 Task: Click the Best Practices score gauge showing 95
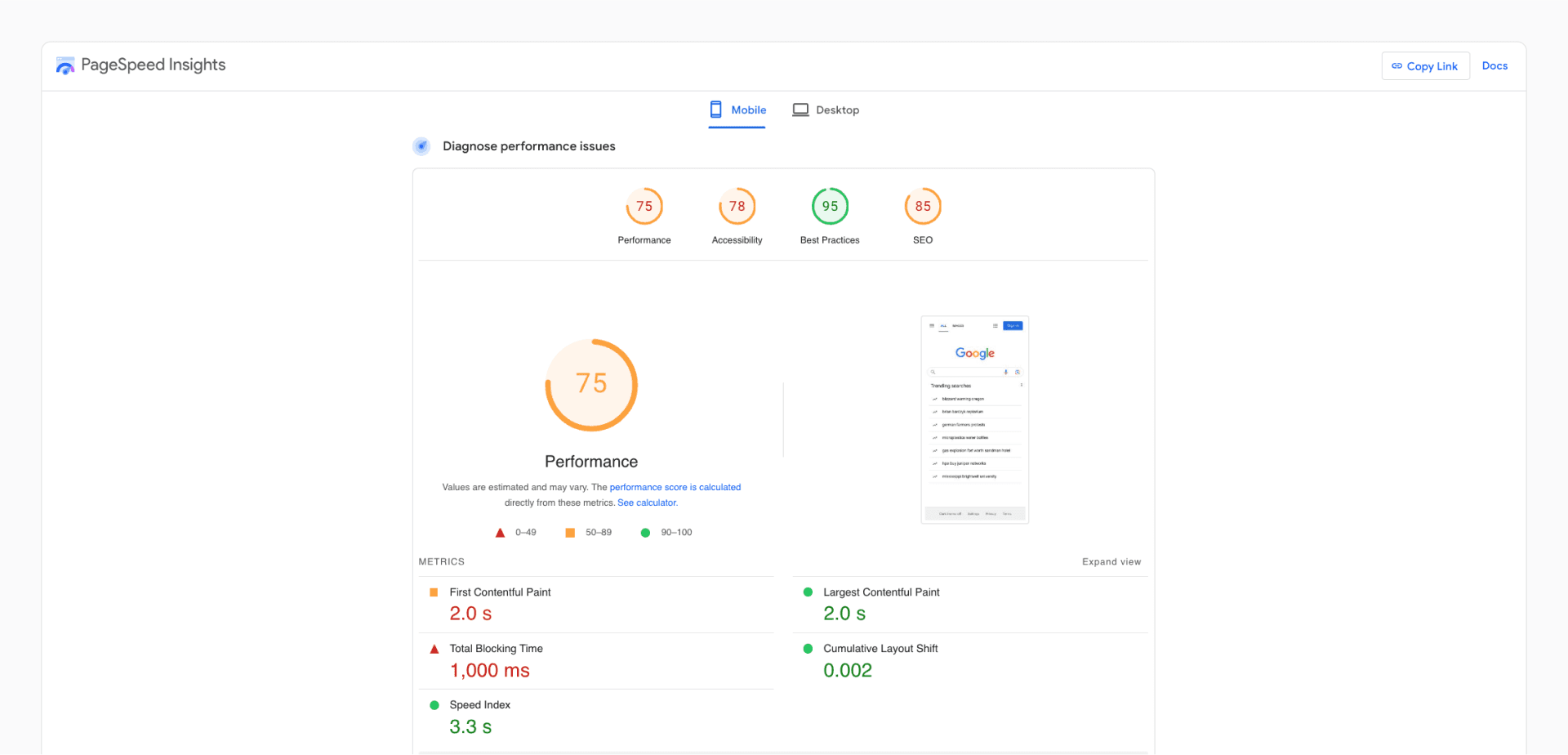click(x=830, y=207)
